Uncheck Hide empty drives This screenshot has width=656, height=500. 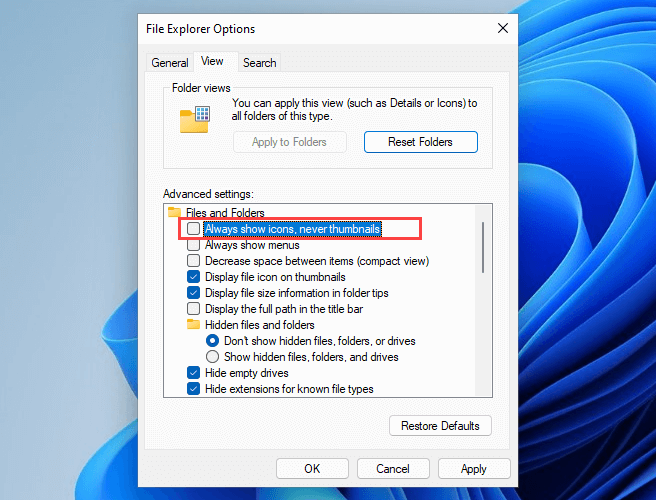click(194, 373)
